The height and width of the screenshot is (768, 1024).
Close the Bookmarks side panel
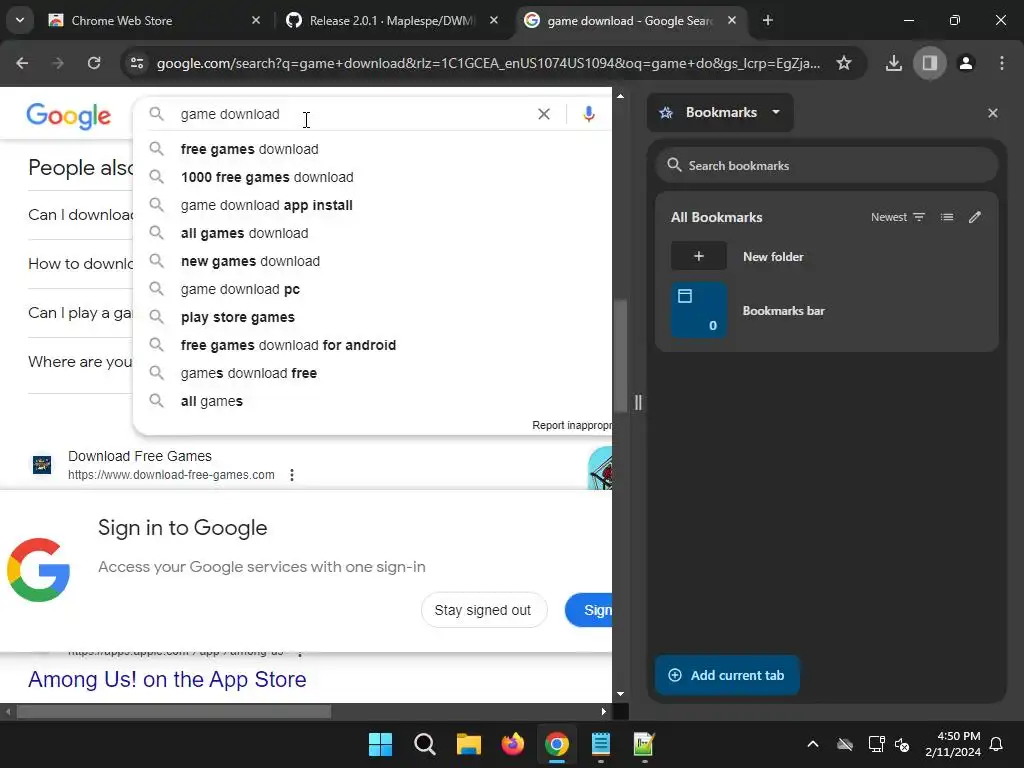pyautogui.click(x=993, y=113)
